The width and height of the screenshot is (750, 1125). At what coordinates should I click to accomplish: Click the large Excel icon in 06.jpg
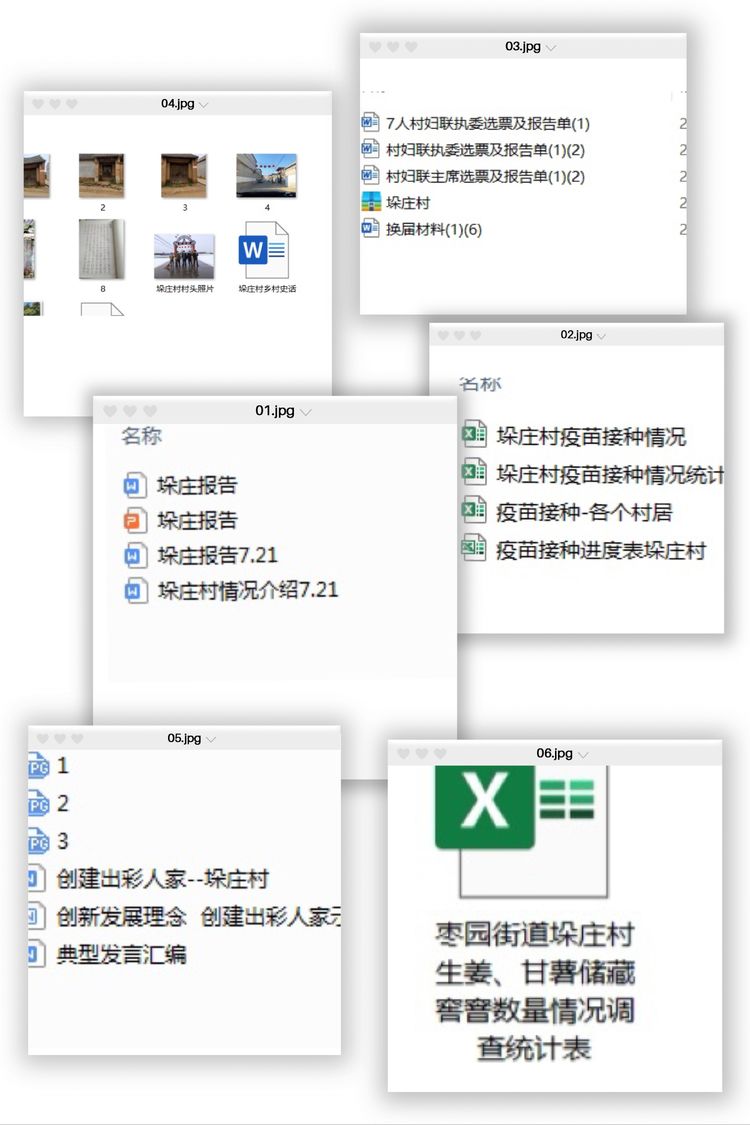click(x=522, y=831)
